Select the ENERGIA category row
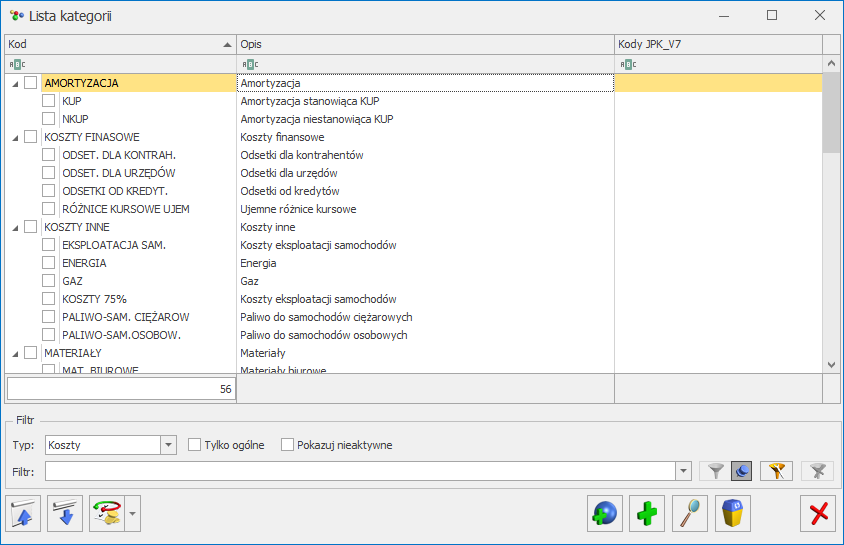844x545 pixels. point(84,263)
